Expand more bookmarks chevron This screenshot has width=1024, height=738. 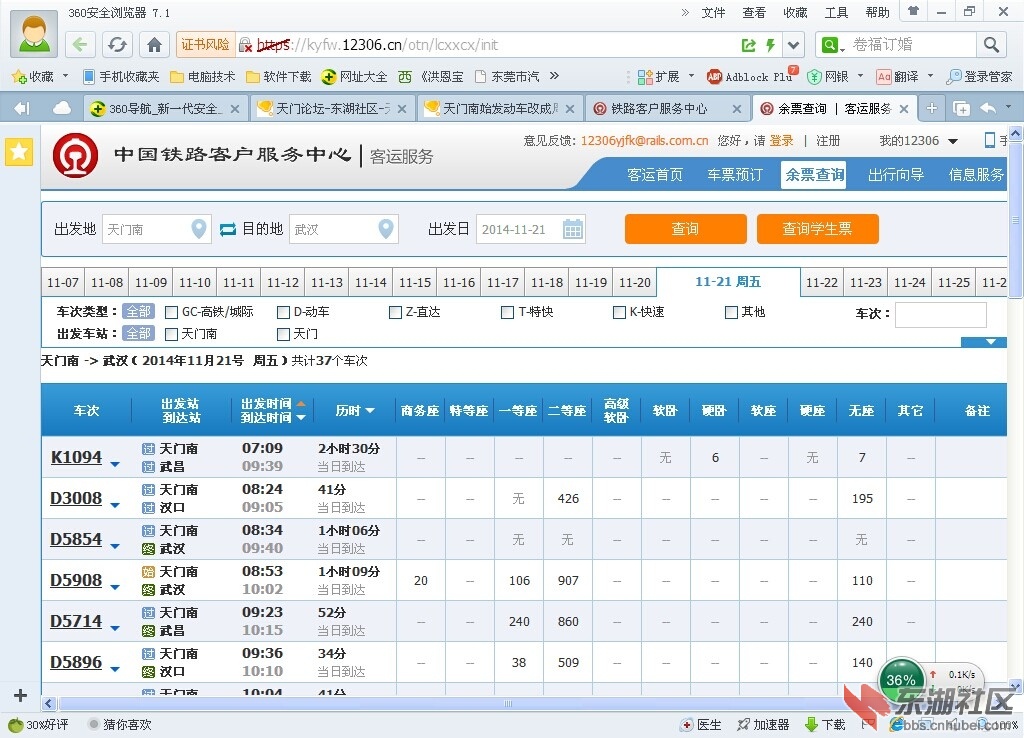click(554, 76)
